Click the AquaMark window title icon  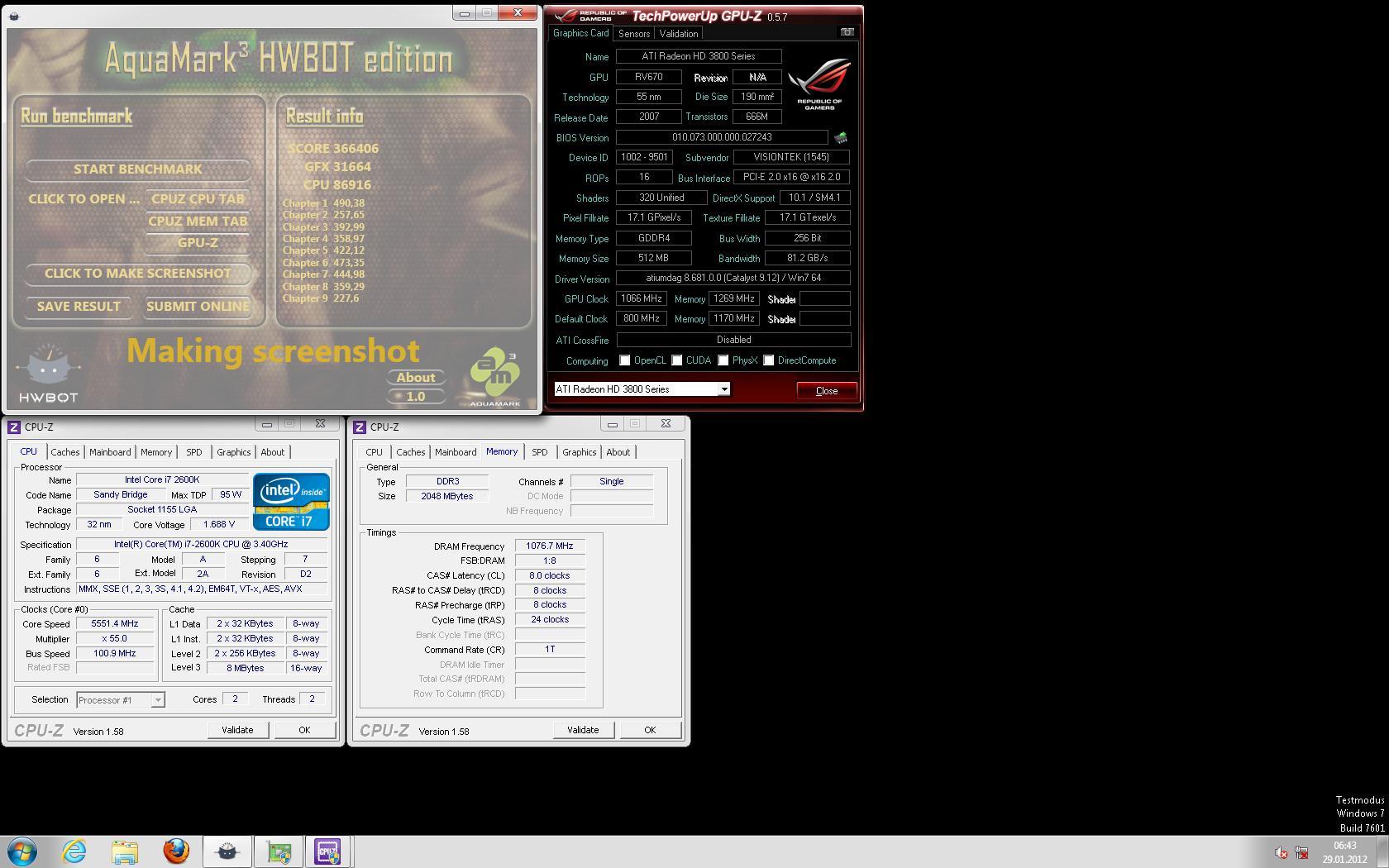point(14,16)
